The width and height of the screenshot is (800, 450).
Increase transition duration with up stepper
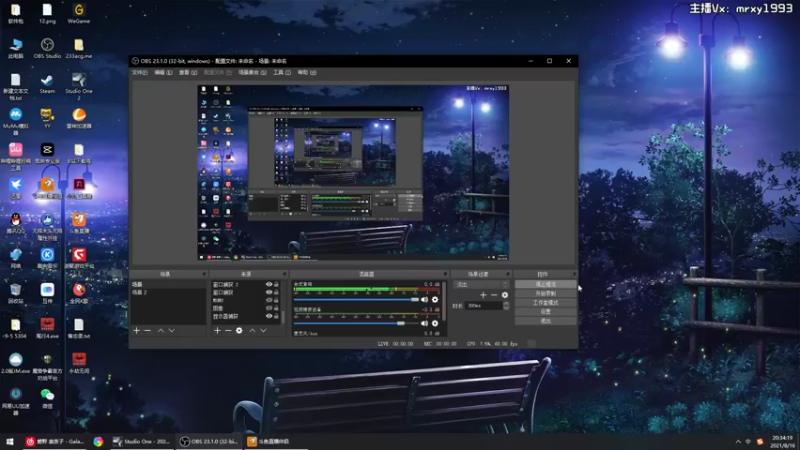pyautogui.click(x=506, y=304)
